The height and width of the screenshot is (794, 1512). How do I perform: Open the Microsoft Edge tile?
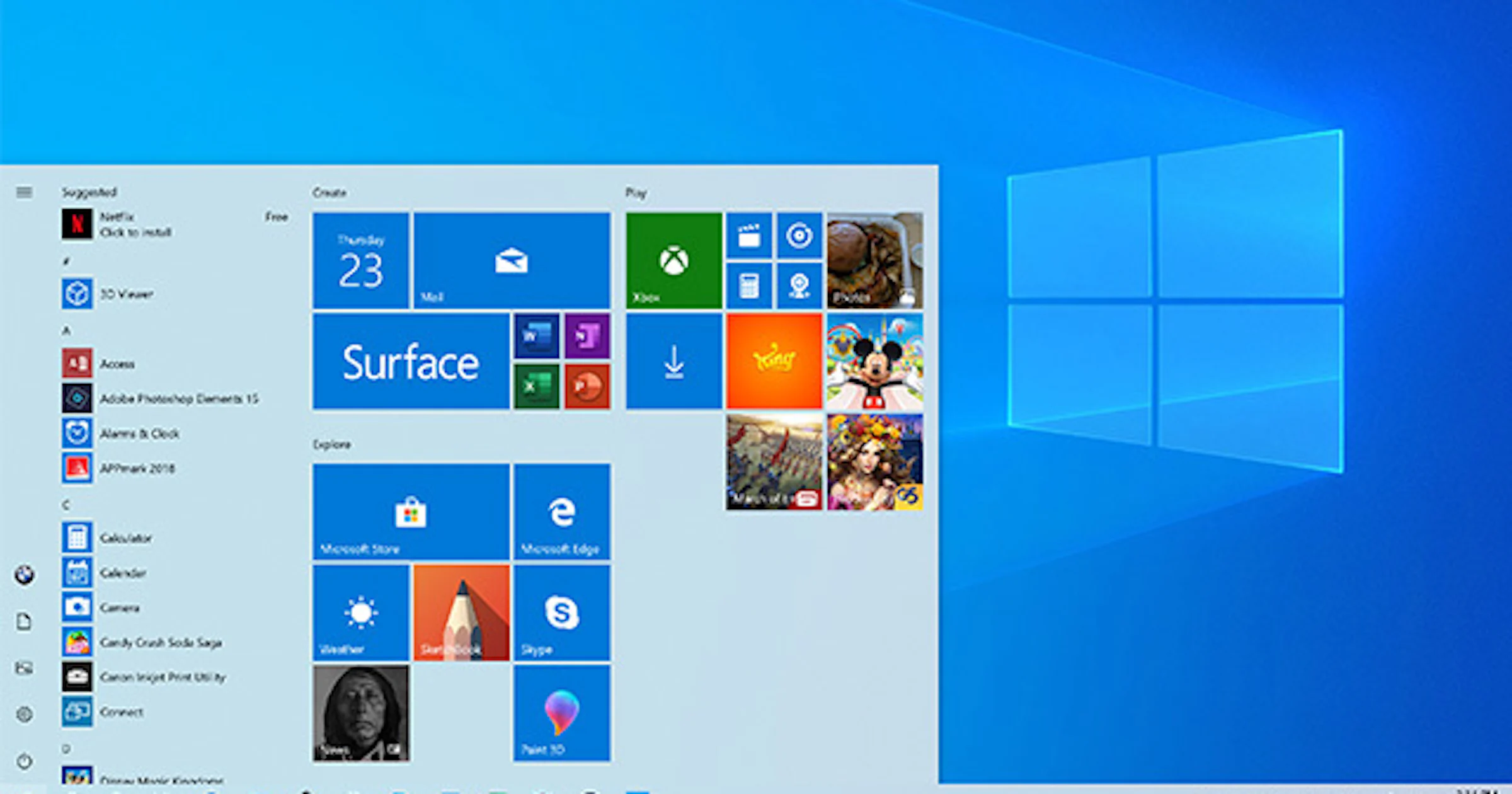click(x=562, y=512)
